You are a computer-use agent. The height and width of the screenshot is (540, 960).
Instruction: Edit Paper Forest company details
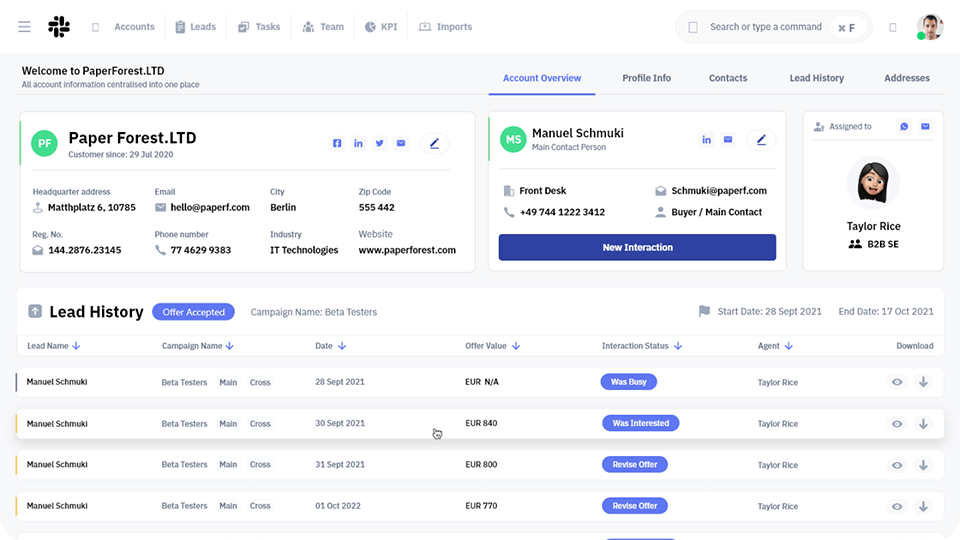pyautogui.click(x=434, y=143)
